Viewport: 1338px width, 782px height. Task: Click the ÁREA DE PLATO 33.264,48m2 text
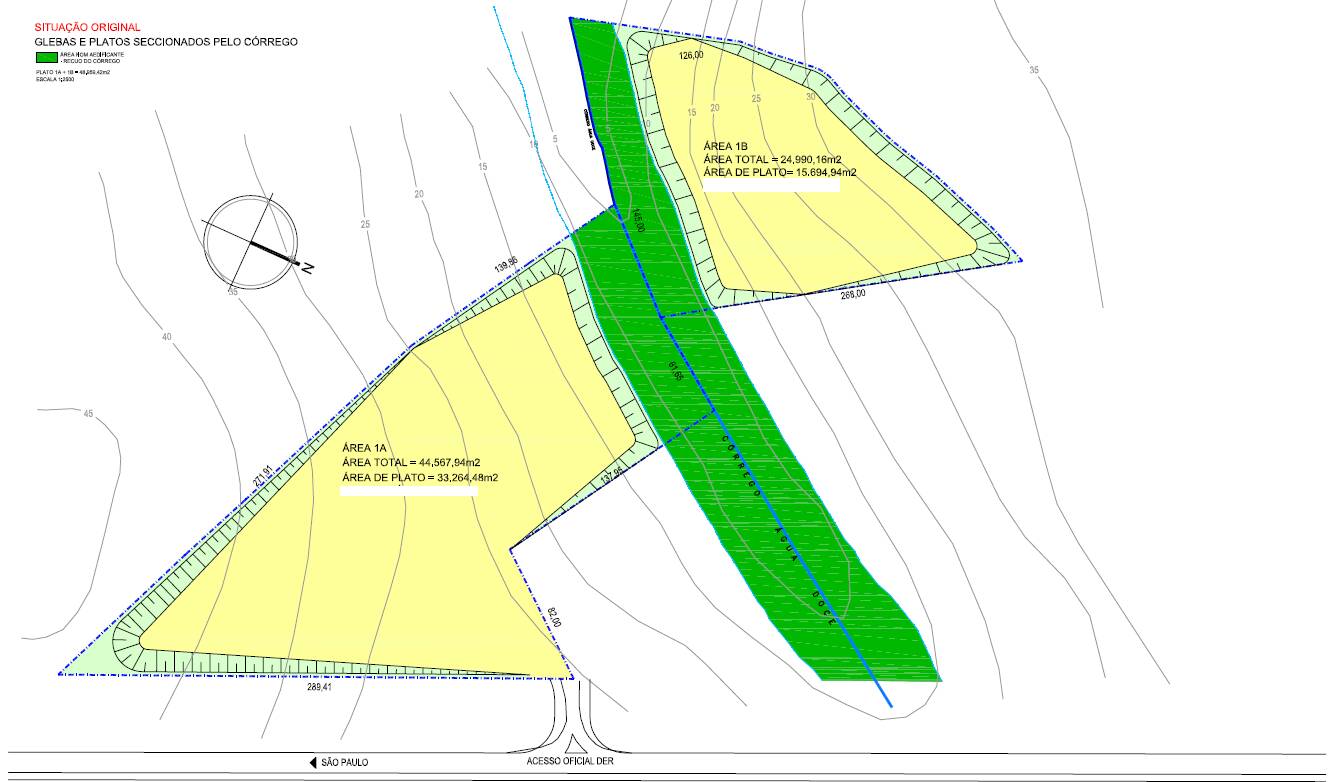420,478
